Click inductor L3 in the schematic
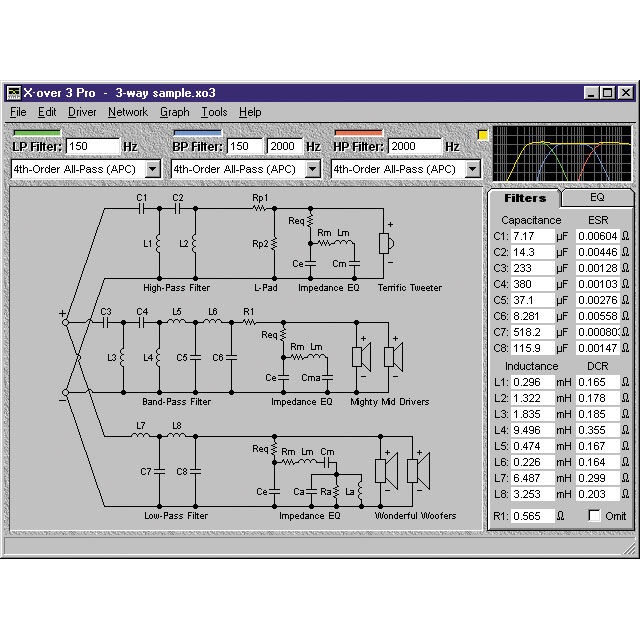Screen dimensions: 641x641 (122, 358)
